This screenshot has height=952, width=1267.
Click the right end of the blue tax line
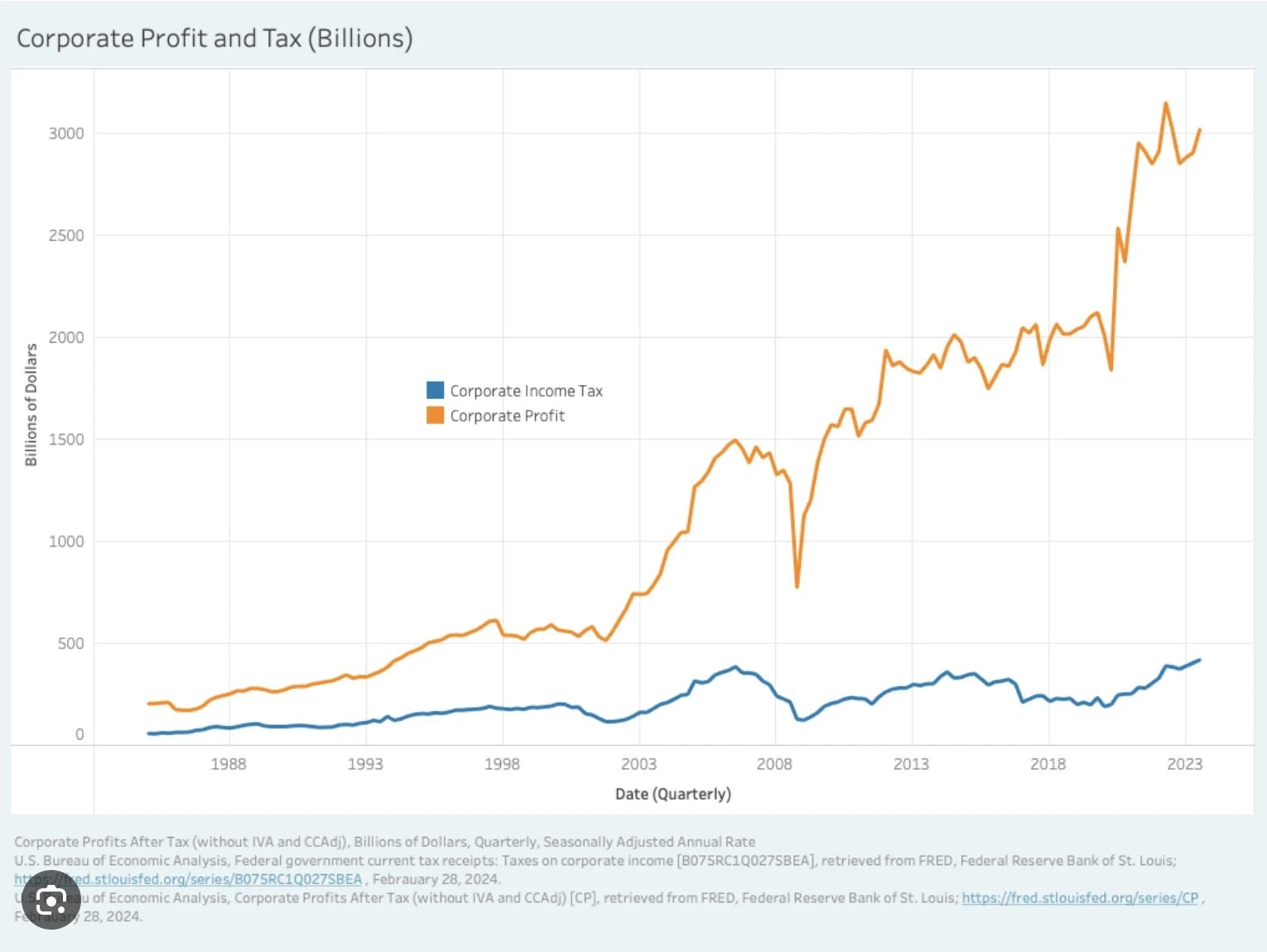click(x=1199, y=660)
